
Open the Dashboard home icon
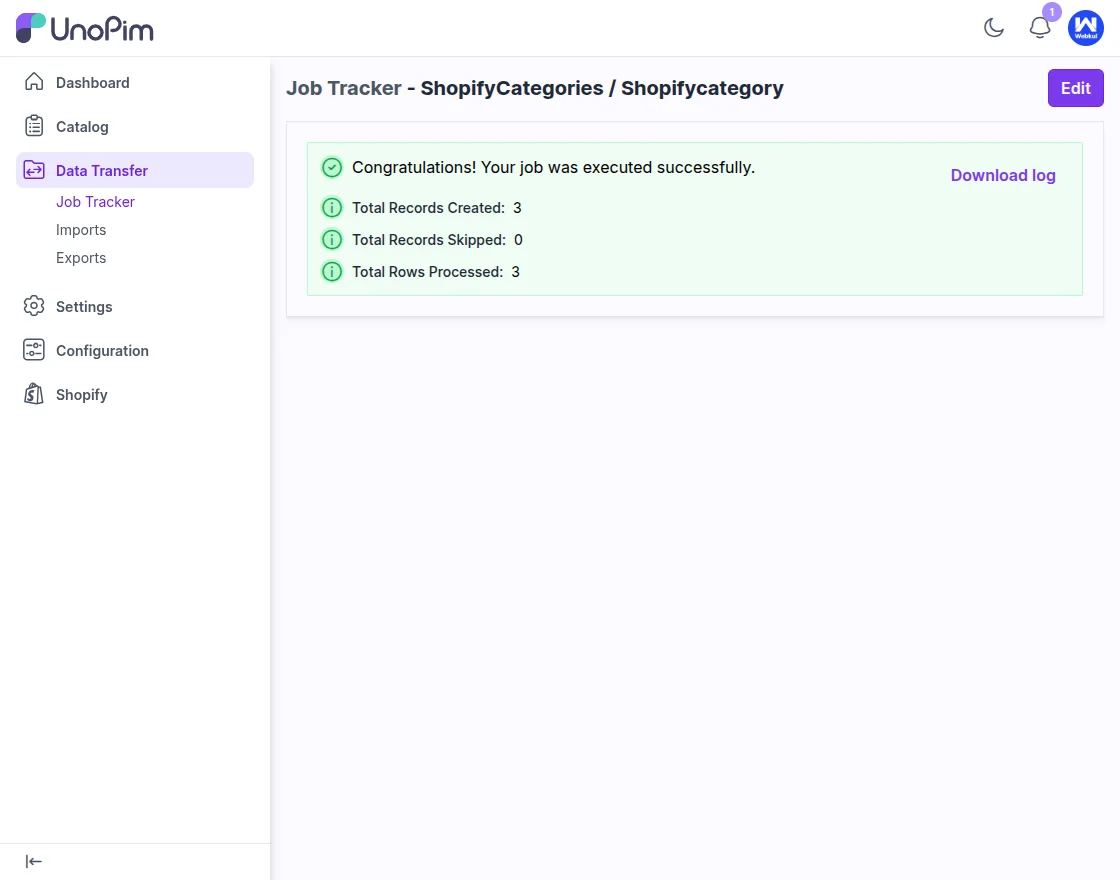(x=34, y=82)
